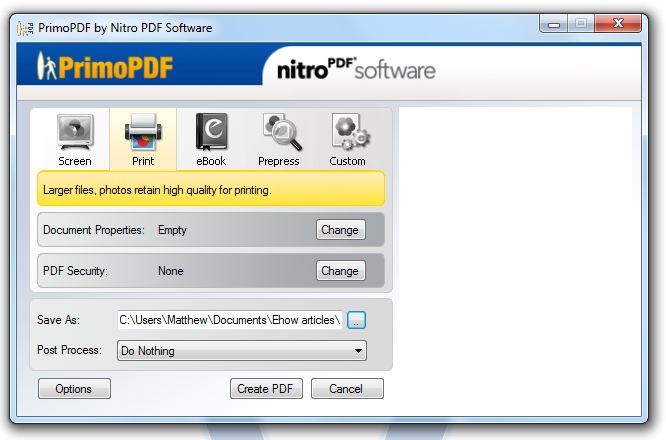Pick the Custom settings gear icon
666x440 pixels.
click(x=350, y=132)
